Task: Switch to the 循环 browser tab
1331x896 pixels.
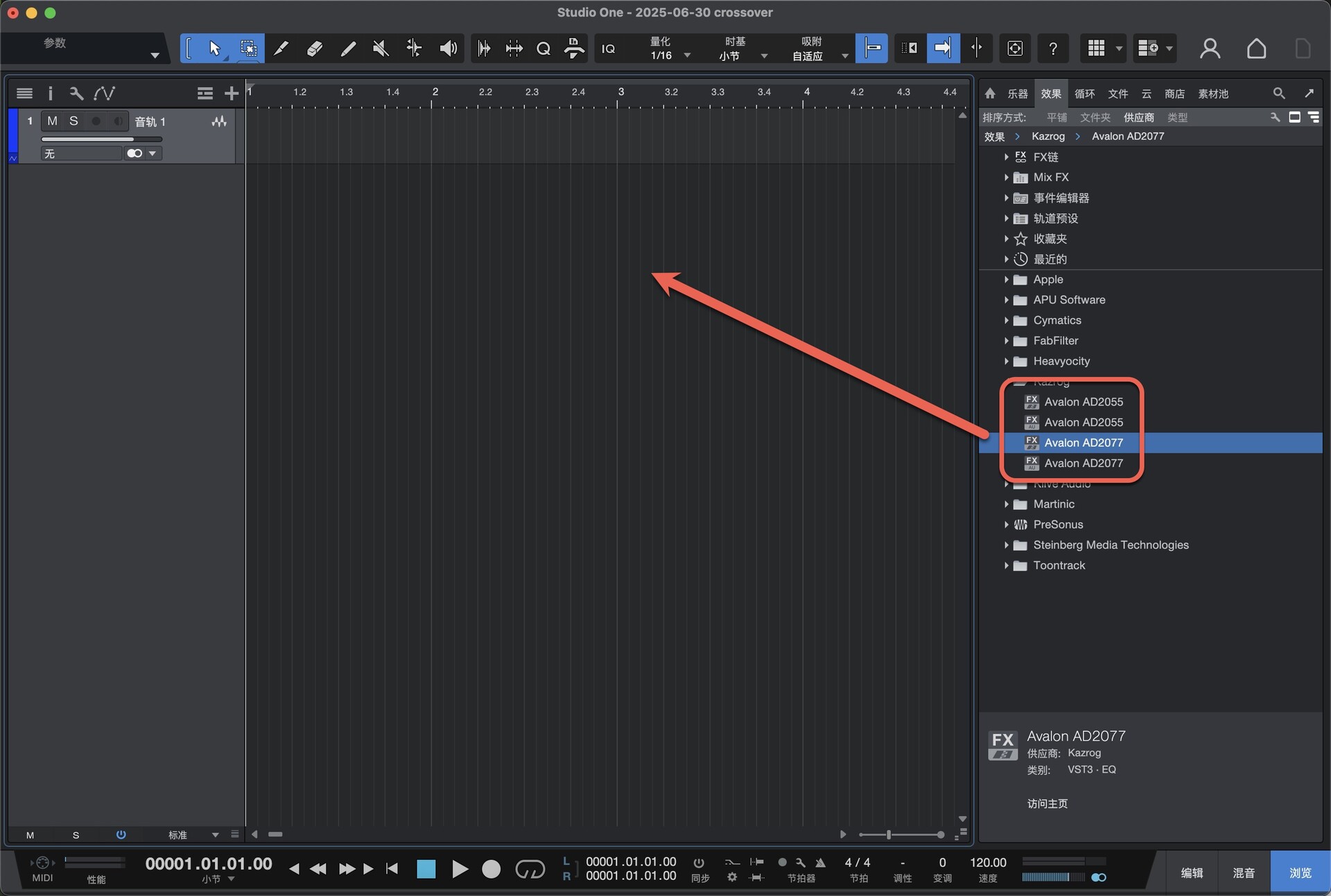Action: click(1084, 94)
